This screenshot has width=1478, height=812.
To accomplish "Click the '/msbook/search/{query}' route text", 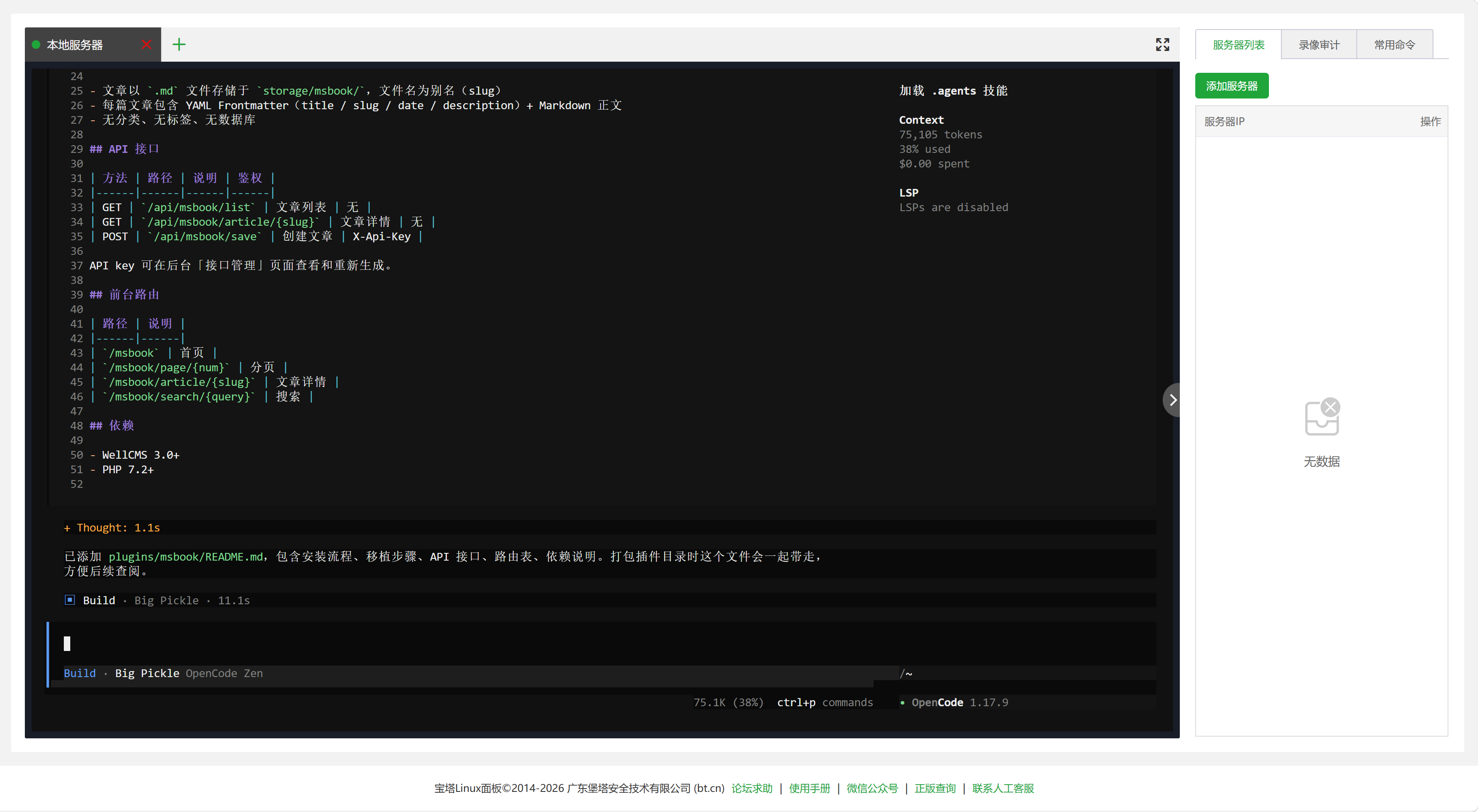I will [179, 397].
